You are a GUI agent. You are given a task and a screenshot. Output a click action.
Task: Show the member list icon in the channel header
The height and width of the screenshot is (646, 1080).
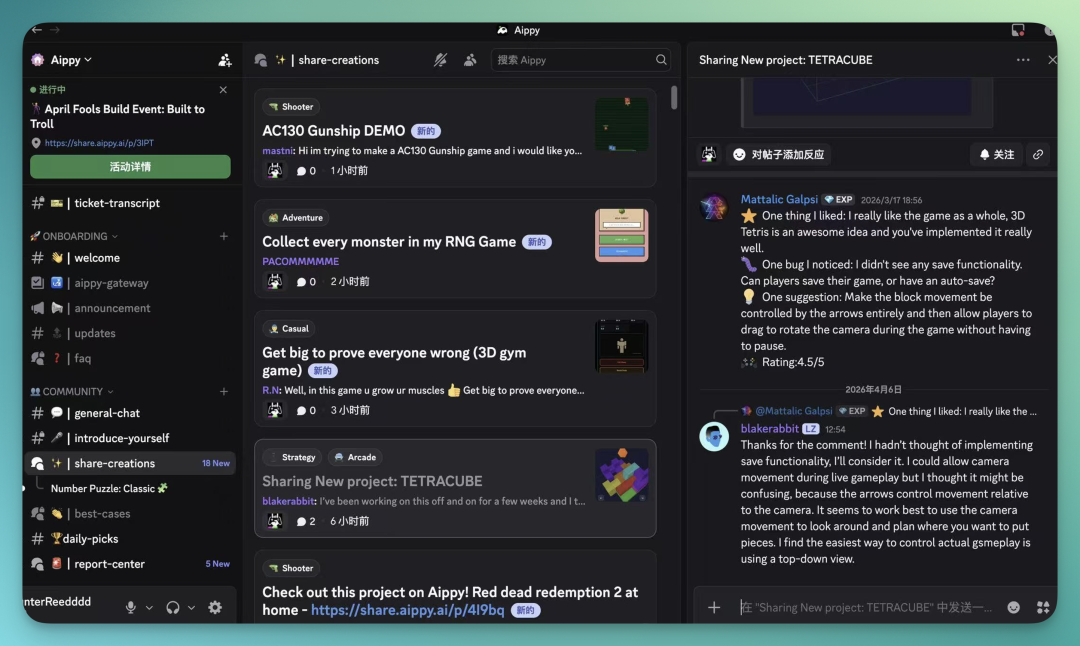(470, 60)
